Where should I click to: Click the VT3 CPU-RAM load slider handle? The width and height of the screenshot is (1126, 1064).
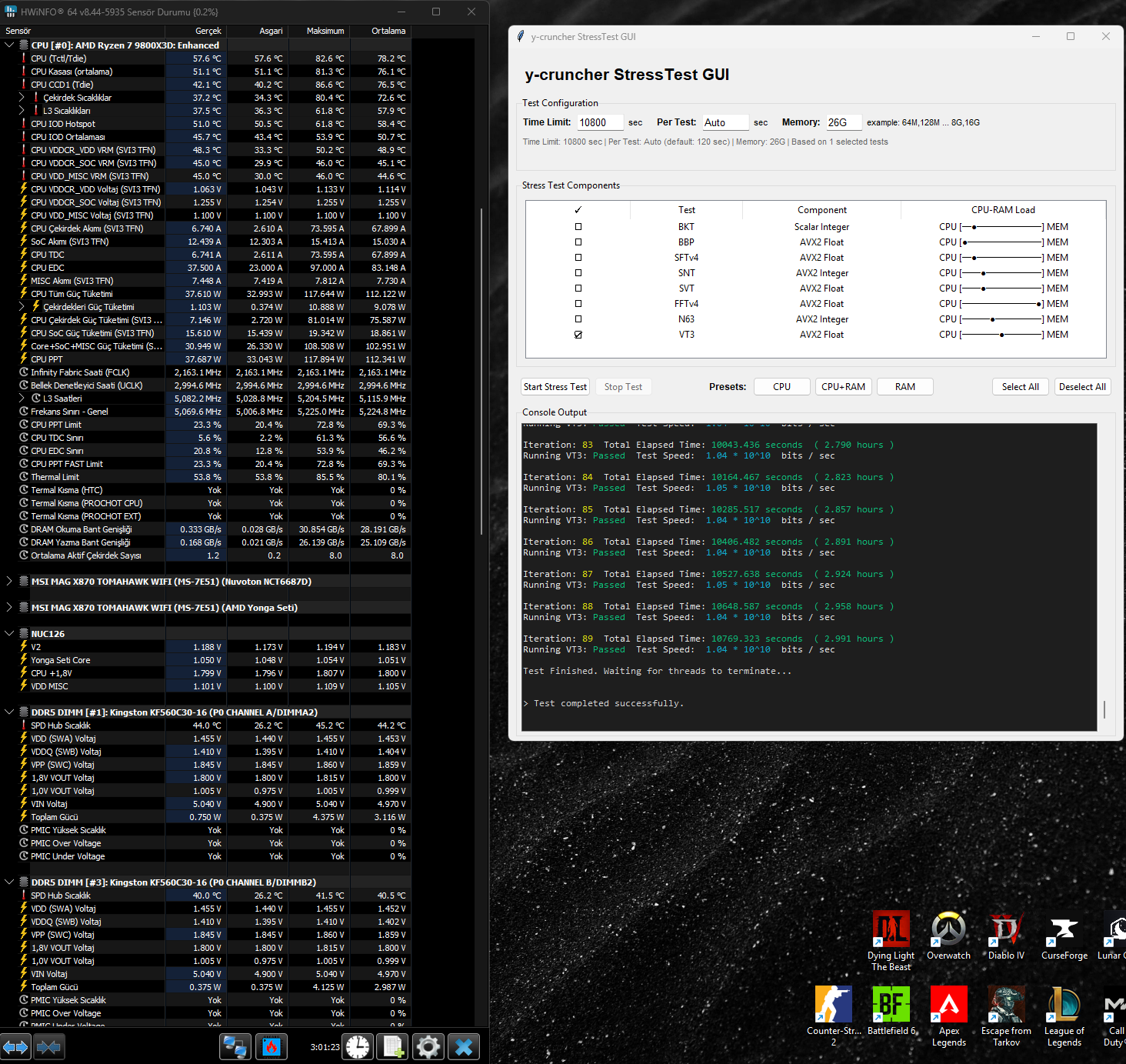[x=1001, y=335]
